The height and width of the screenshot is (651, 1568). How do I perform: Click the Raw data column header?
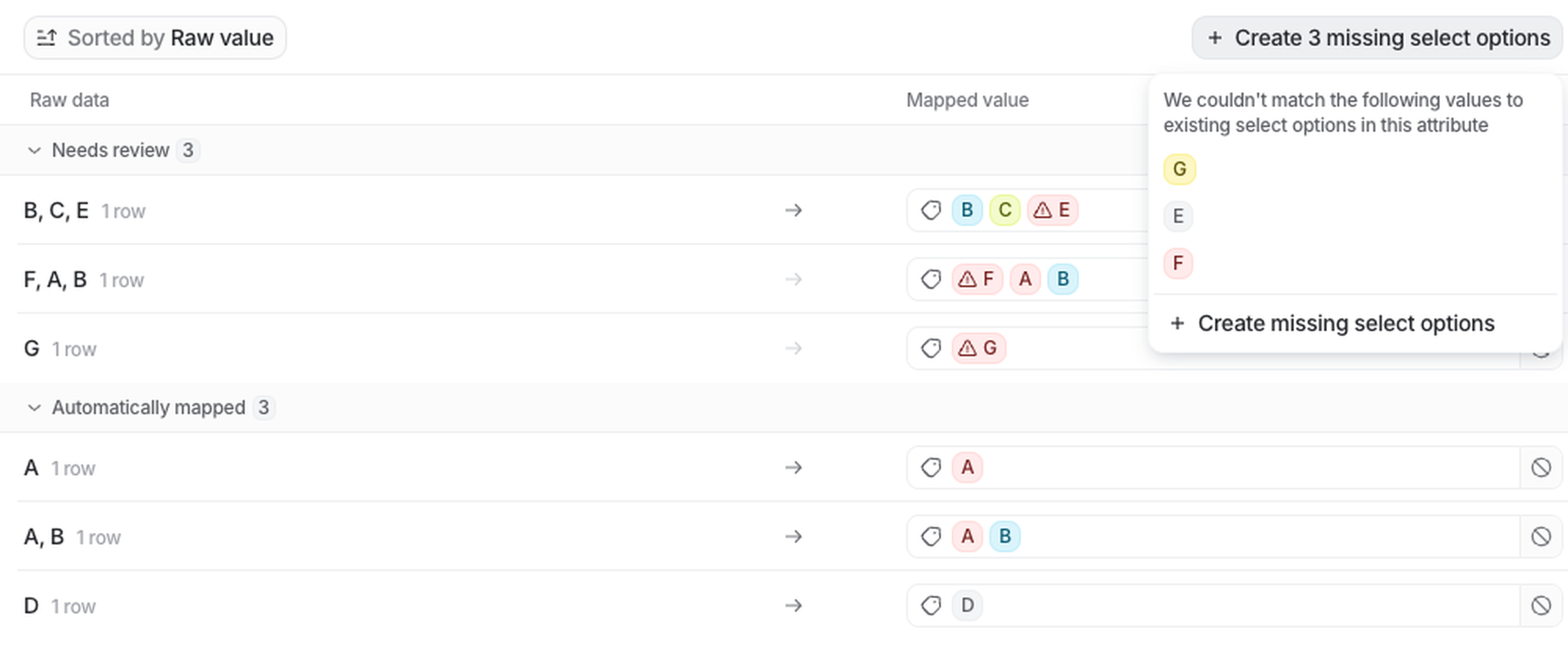tap(69, 100)
